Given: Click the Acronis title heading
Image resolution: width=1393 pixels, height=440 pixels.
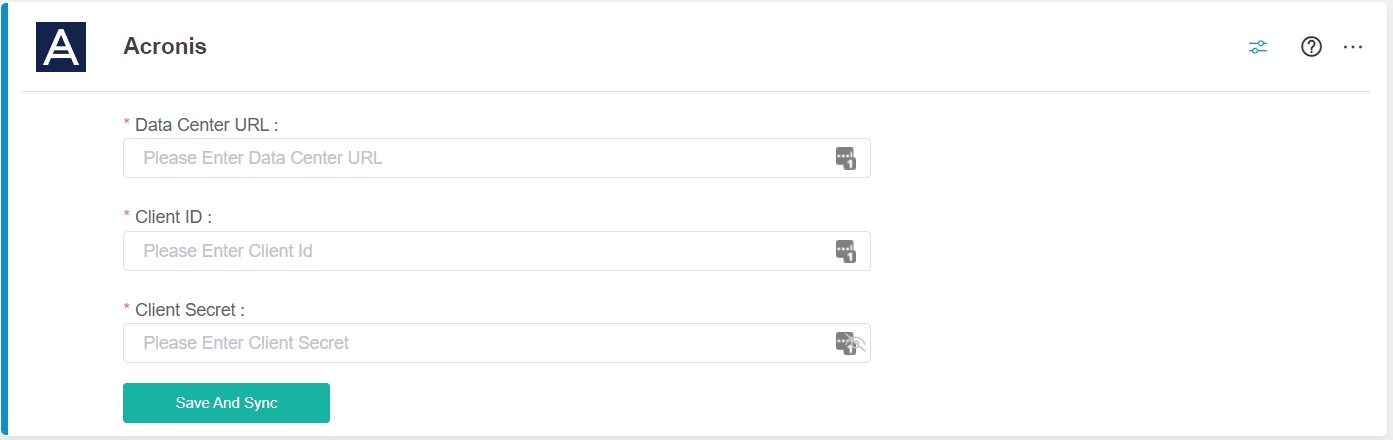Looking at the screenshot, I should pyautogui.click(x=165, y=46).
